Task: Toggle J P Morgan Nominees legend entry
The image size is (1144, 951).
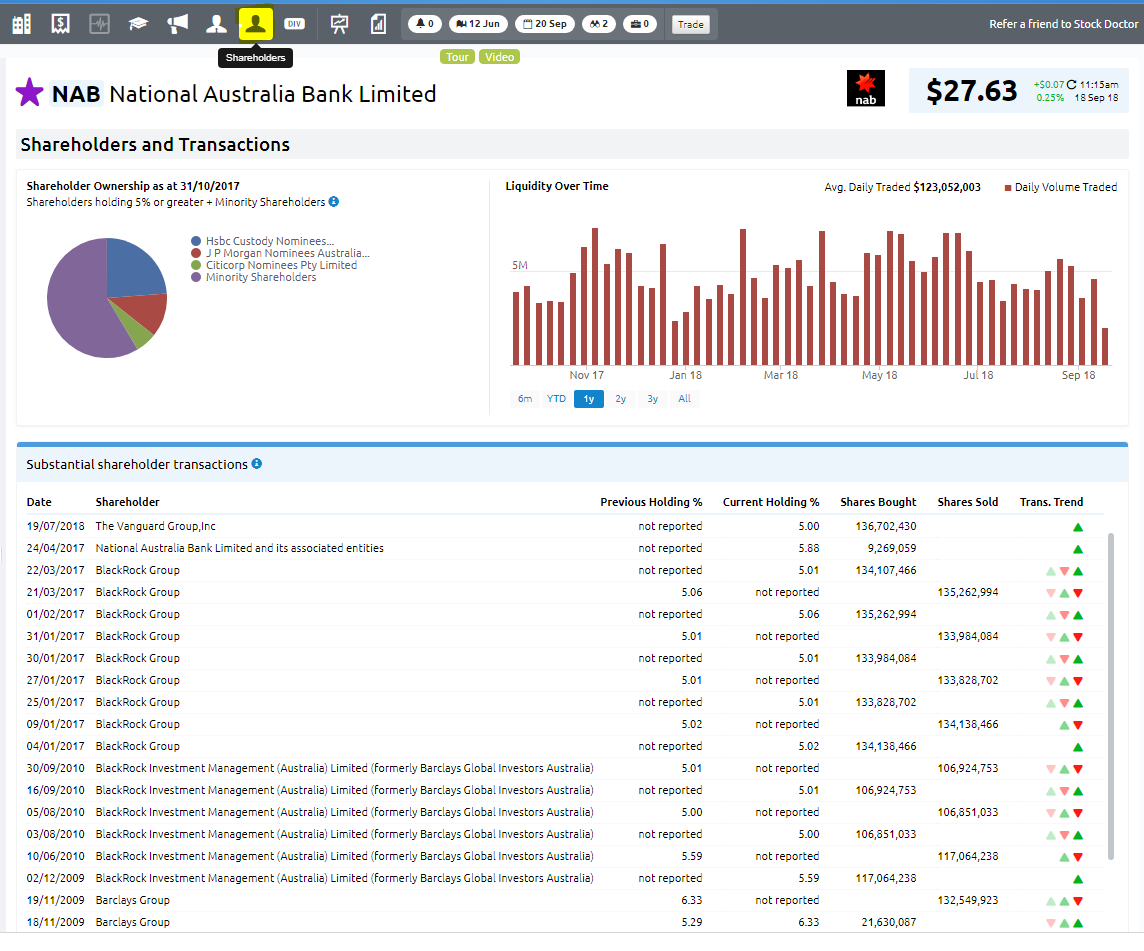Action: [280, 253]
